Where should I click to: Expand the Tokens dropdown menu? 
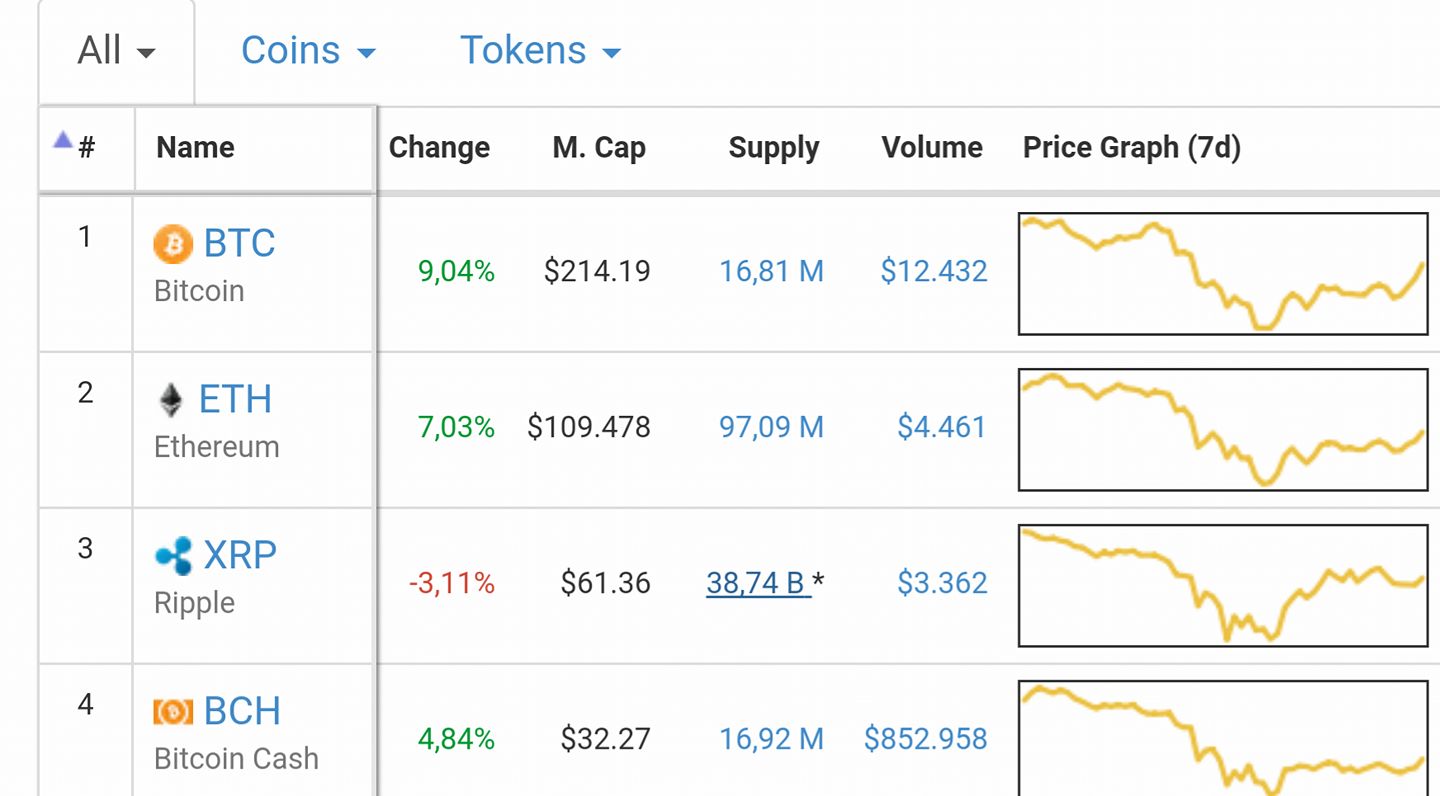click(540, 51)
